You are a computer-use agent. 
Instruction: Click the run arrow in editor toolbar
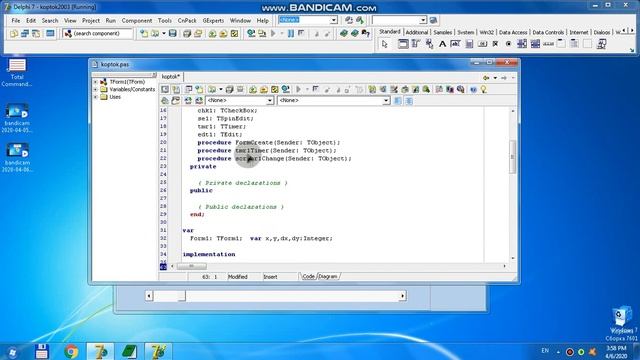click(x=298, y=89)
